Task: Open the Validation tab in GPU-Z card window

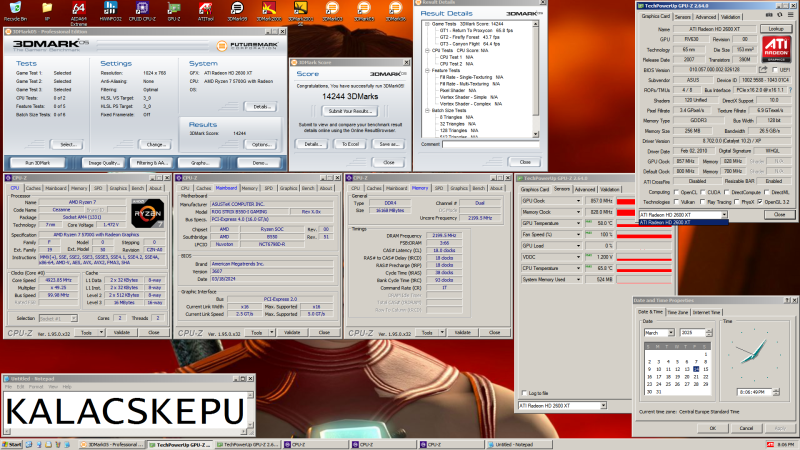Action: click(731, 17)
